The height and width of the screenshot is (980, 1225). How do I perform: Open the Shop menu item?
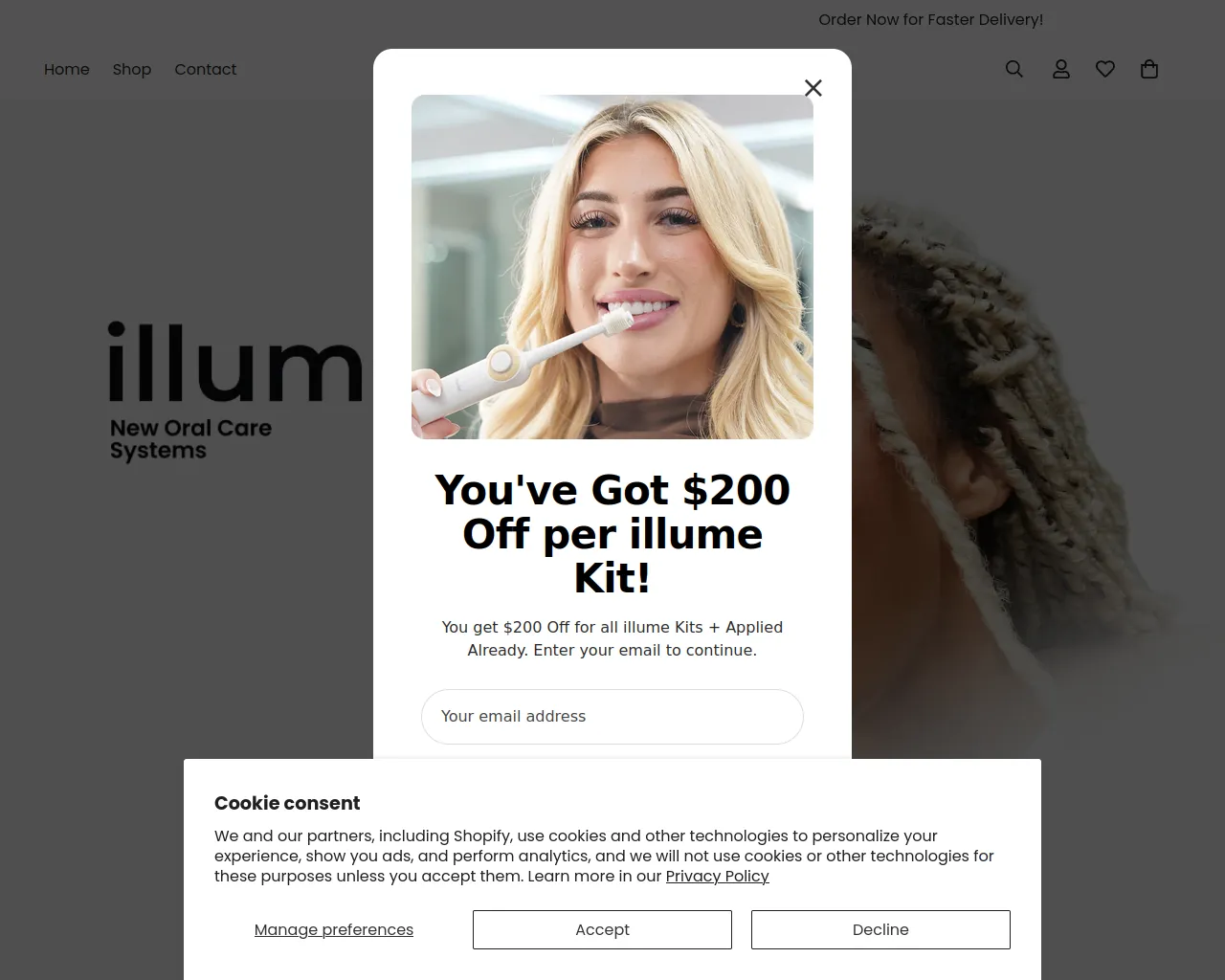click(x=132, y=69)
